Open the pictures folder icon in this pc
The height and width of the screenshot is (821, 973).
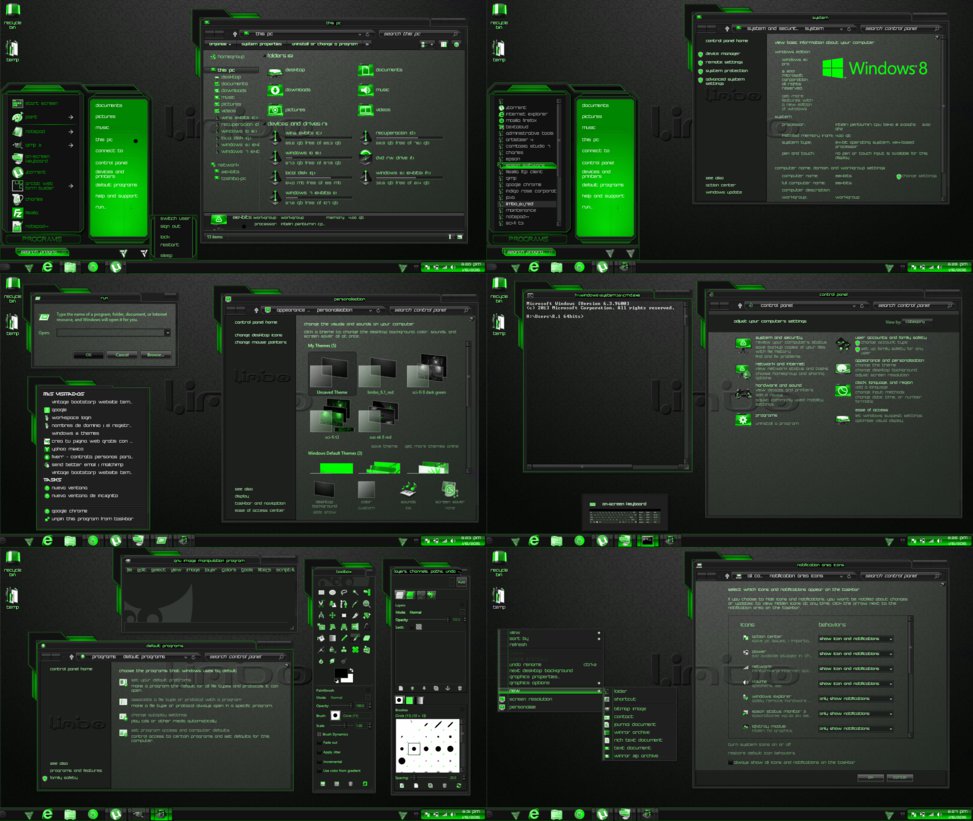(x=275, y=110)
